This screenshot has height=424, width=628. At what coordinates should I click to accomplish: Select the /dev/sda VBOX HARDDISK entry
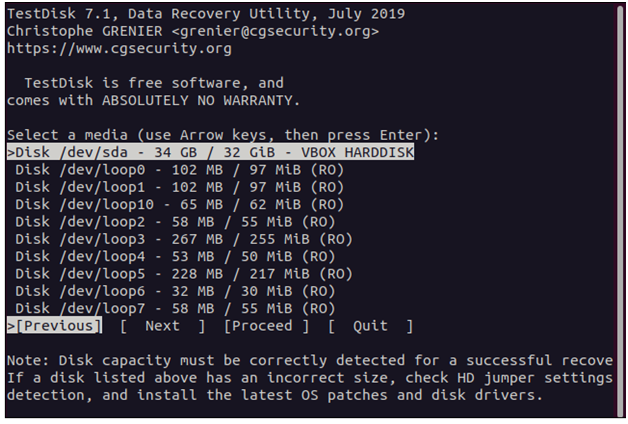pyautogui.click(x=210, y=152)
